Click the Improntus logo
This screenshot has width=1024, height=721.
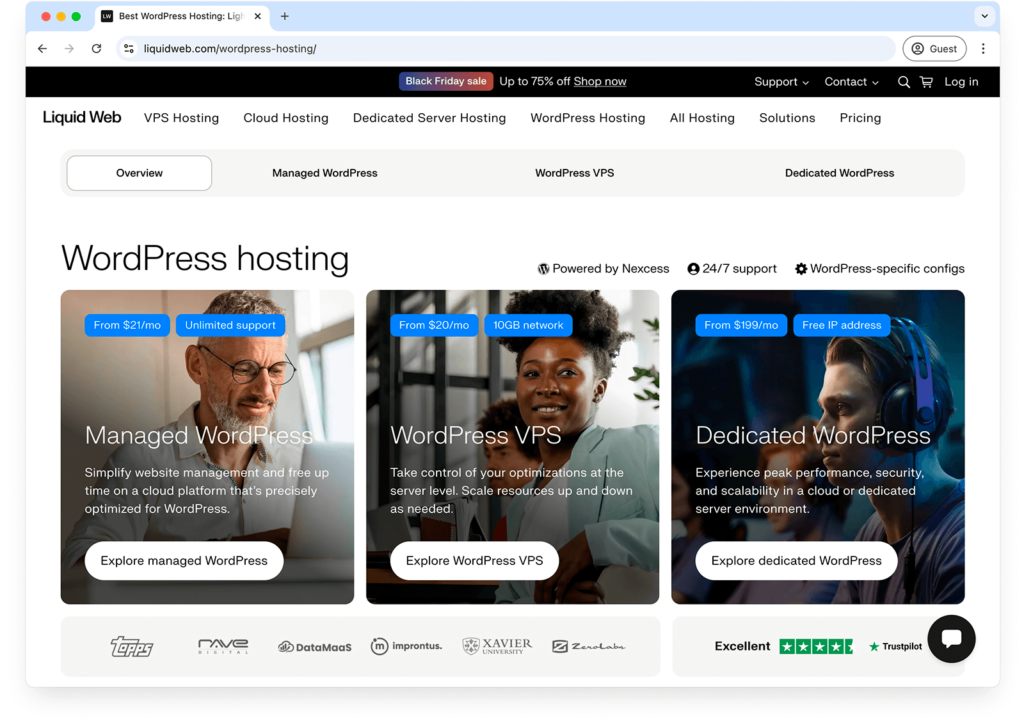(406, 646)
